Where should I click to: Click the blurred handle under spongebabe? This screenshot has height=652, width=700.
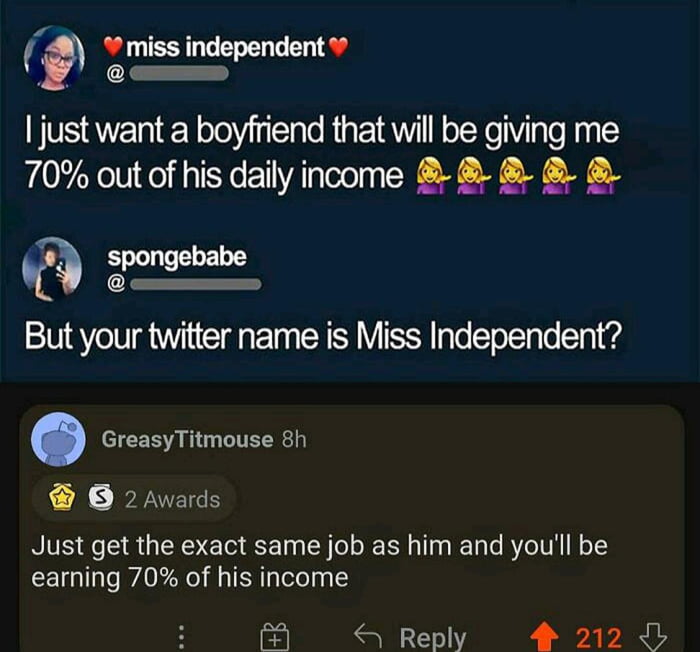click(x=196, y=284)
